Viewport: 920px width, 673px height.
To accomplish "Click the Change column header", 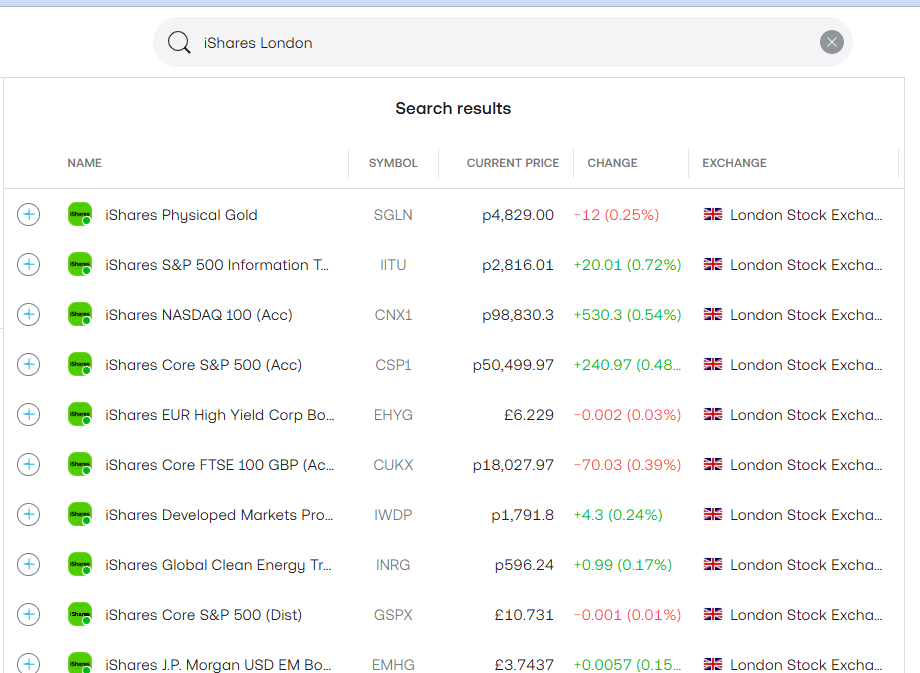I will [612, 163].
